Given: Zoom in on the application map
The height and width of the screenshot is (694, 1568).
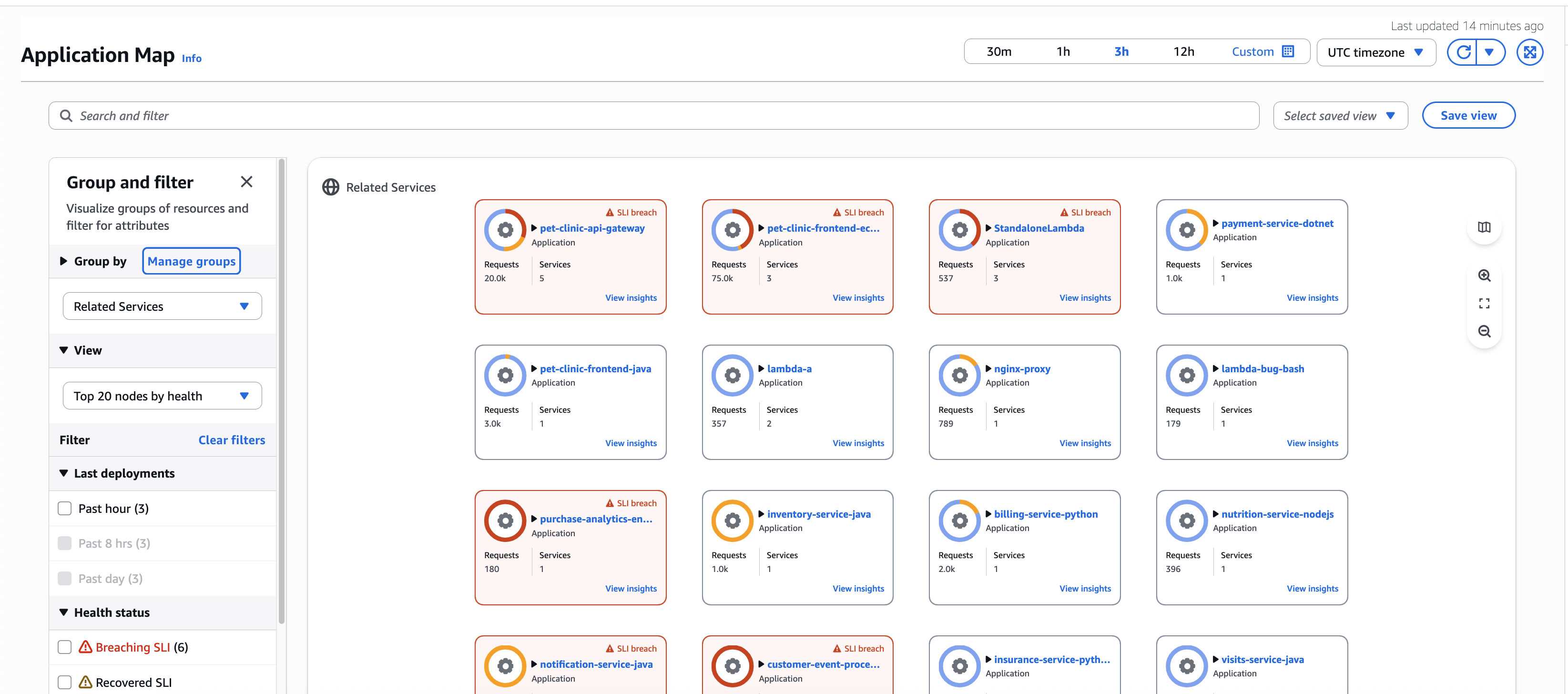Looking at the screenshot, I should (1485, 275).
